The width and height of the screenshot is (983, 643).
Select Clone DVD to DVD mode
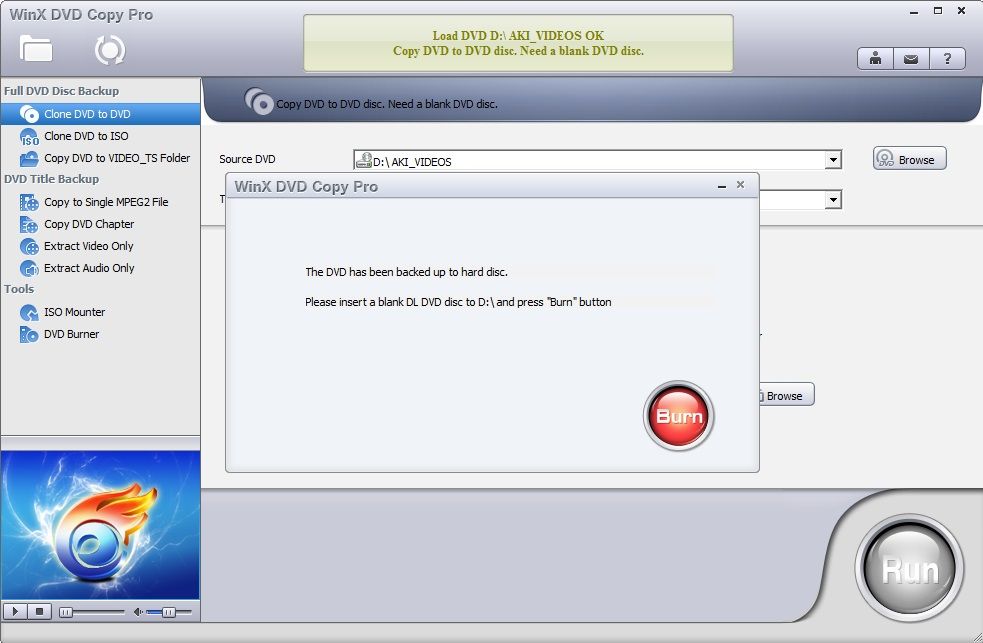100,114
